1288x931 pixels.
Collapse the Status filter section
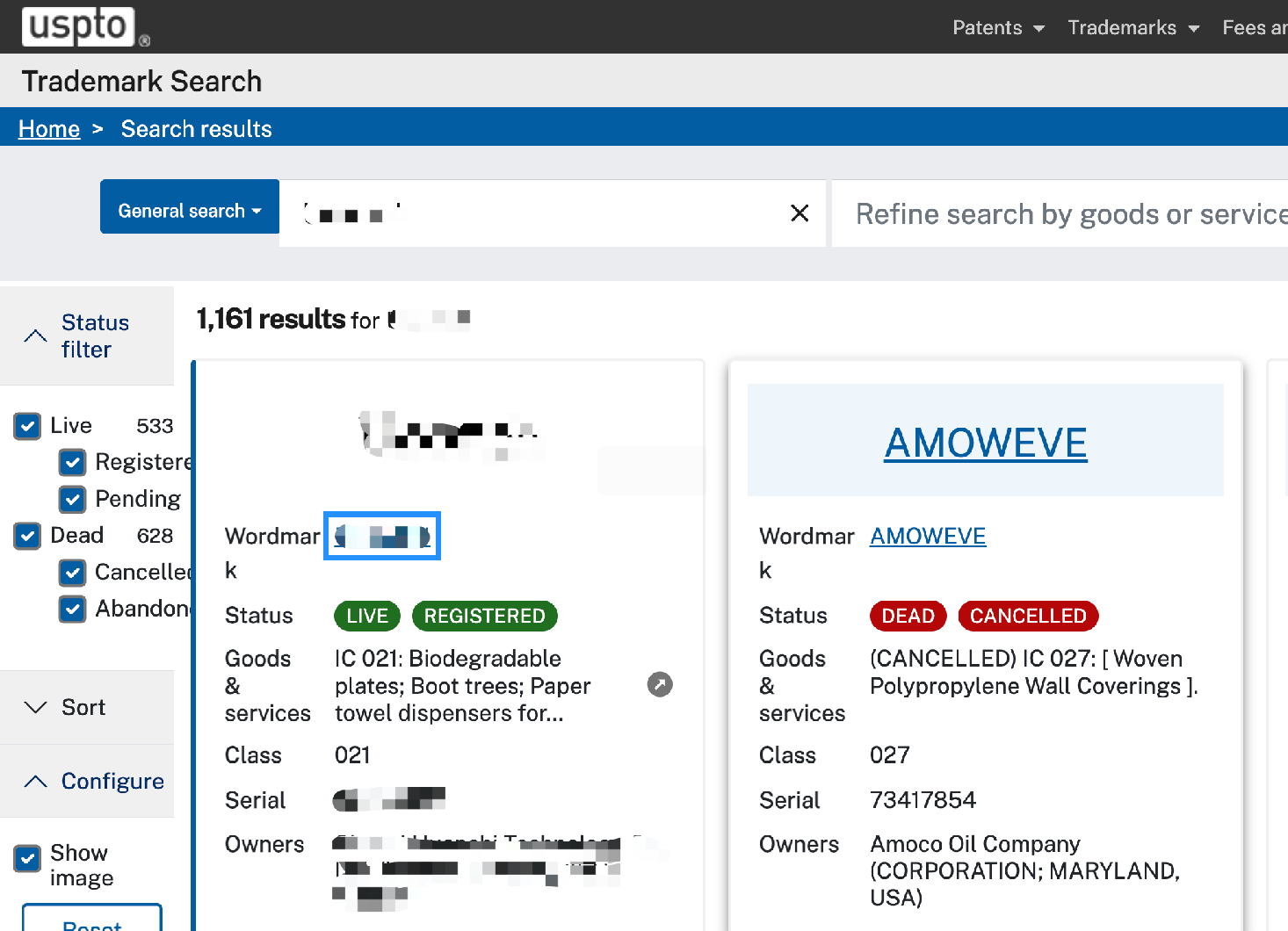tap(87, 336)
